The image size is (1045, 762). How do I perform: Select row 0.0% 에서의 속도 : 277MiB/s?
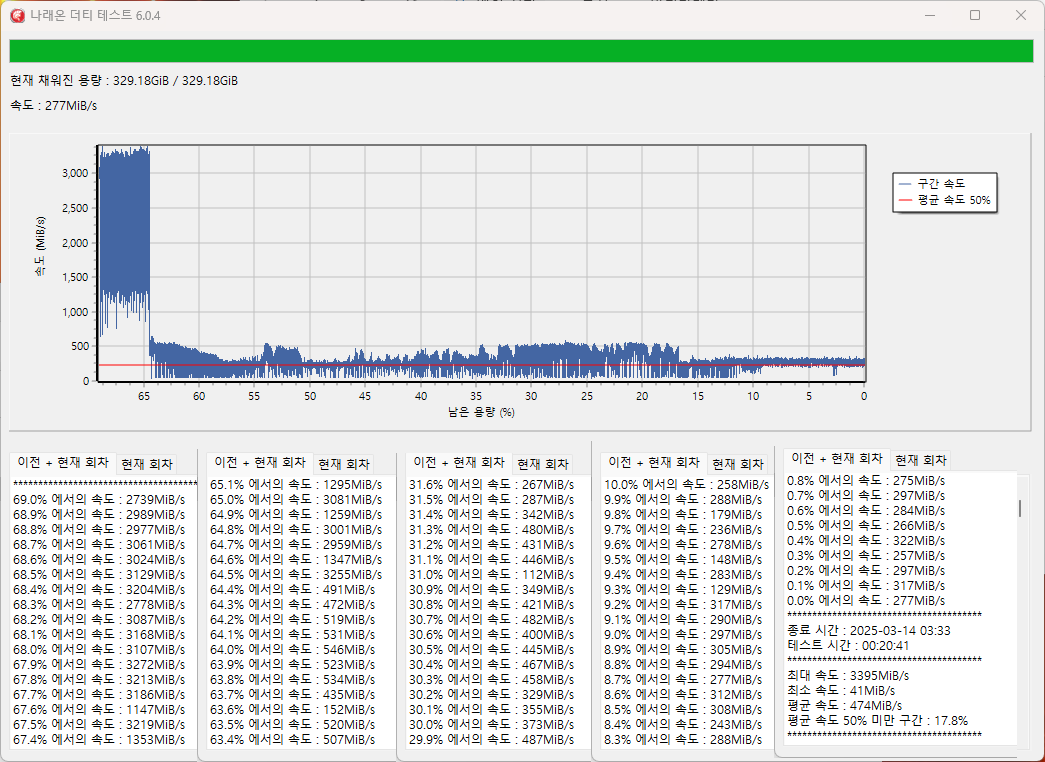point(866,601)
